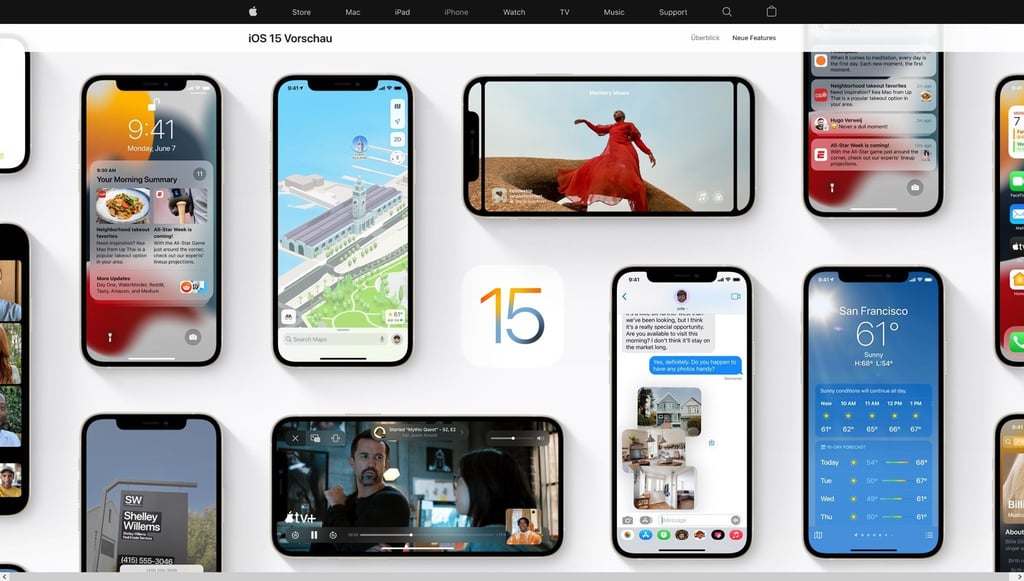Open the Watch menu item

[514, 12]
